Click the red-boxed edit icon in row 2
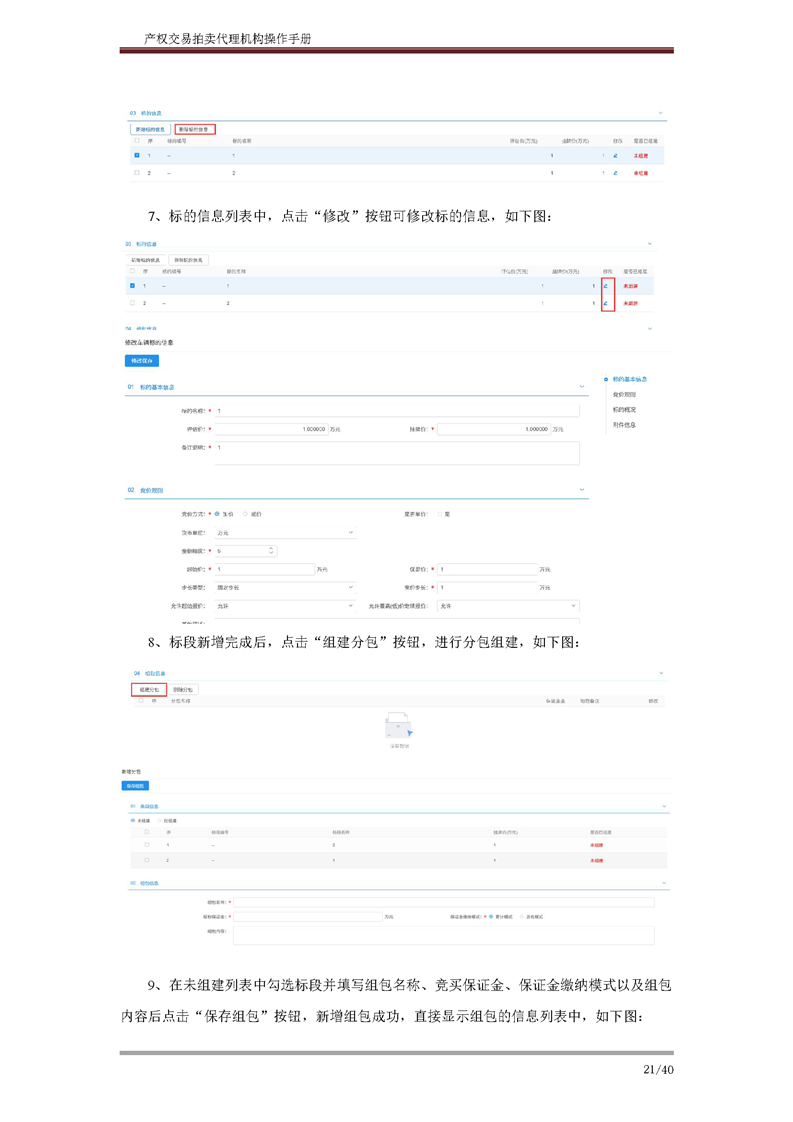The height and width of the screenshot is (1122, 793). pos(606,303)
